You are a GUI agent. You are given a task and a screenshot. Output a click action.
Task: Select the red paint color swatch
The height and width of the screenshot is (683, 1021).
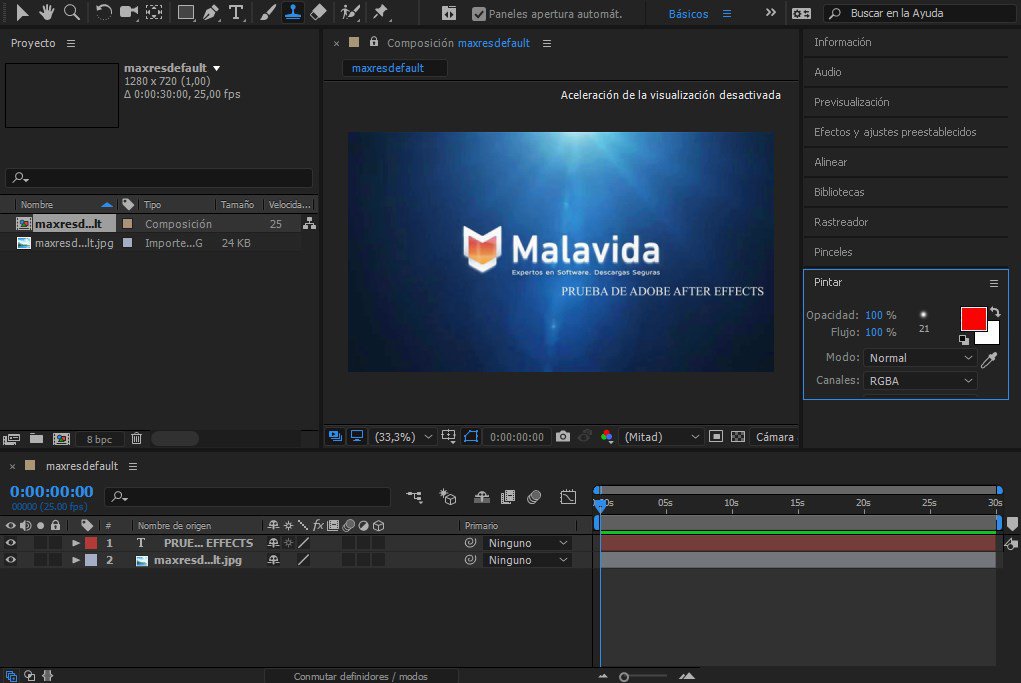coord(972,317)
